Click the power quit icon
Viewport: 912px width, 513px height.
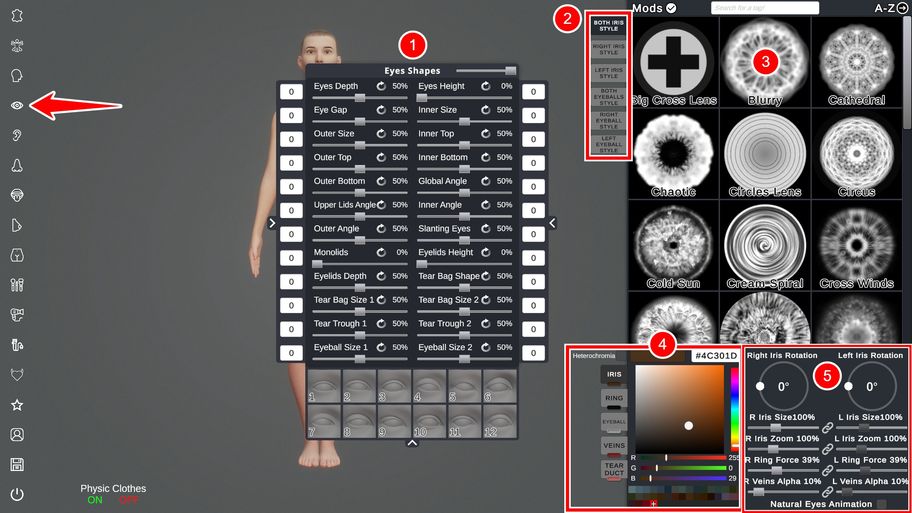17,494
